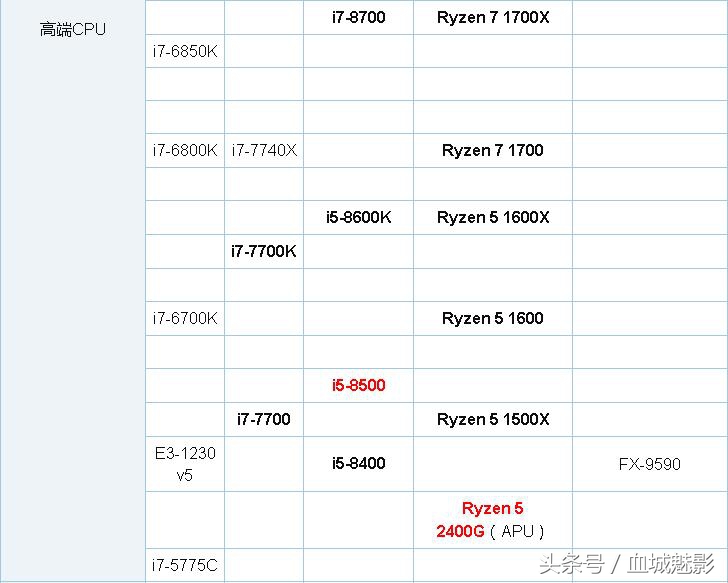
Task: Select the Ryzen 5 1600 cell
Action: tap(493, 318)
